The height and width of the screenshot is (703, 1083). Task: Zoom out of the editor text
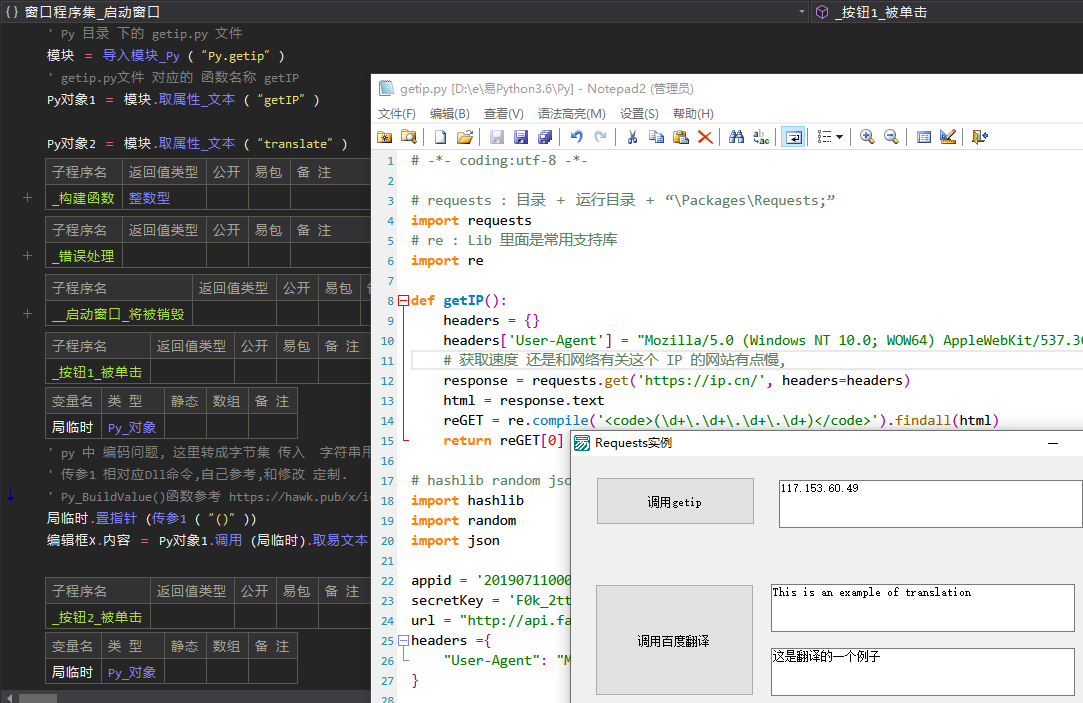[892, 137]
